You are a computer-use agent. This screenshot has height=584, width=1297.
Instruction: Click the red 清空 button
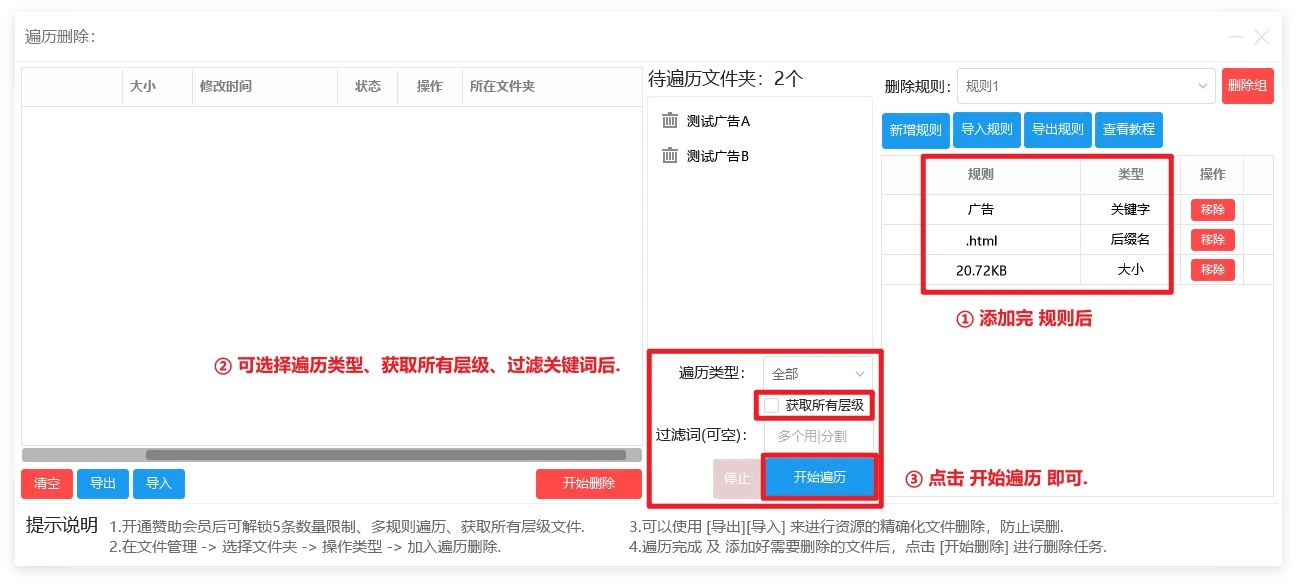47,484
